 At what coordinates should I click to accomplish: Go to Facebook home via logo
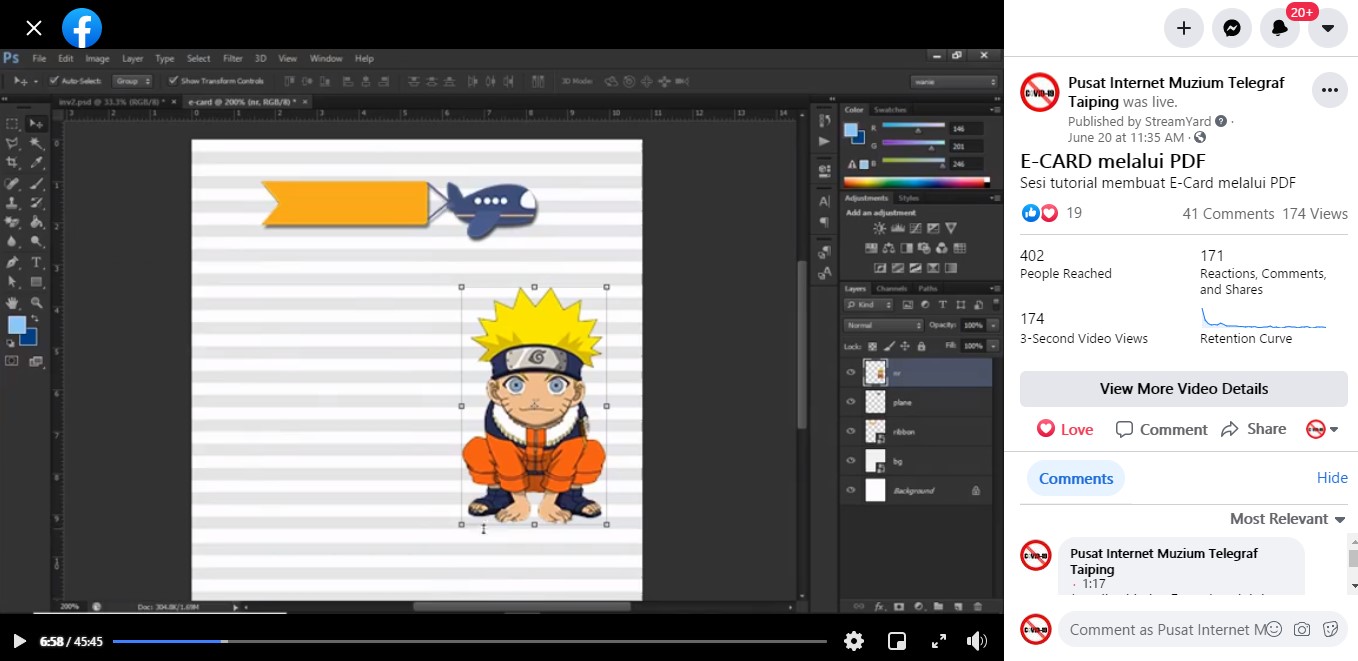click(x=82, y=28)
